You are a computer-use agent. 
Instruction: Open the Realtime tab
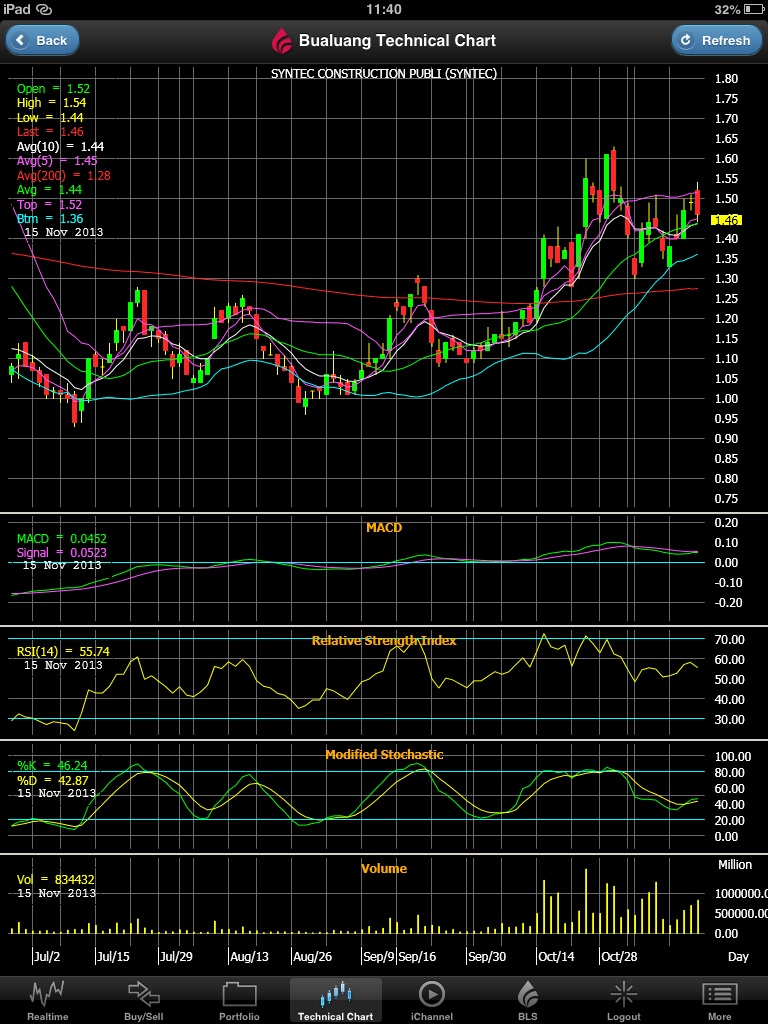pyautogui.click(x=47, y=1000)
